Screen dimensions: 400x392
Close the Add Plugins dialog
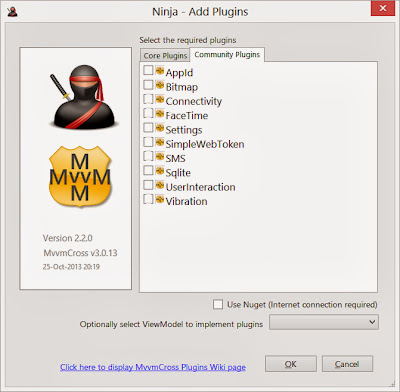pyautogui.click(x=383, y=8)
